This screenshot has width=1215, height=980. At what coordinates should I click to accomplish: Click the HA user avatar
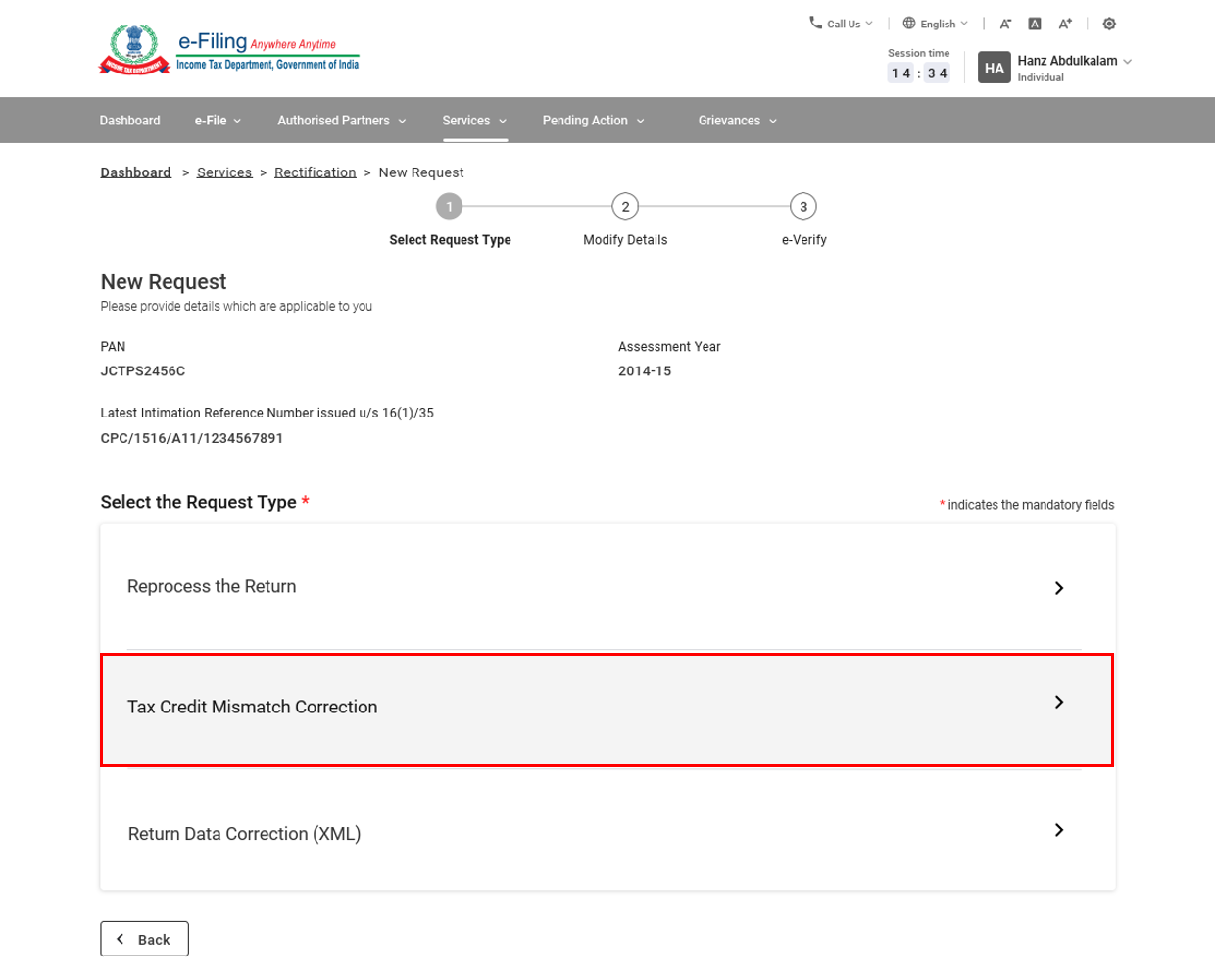pos(995,68)
